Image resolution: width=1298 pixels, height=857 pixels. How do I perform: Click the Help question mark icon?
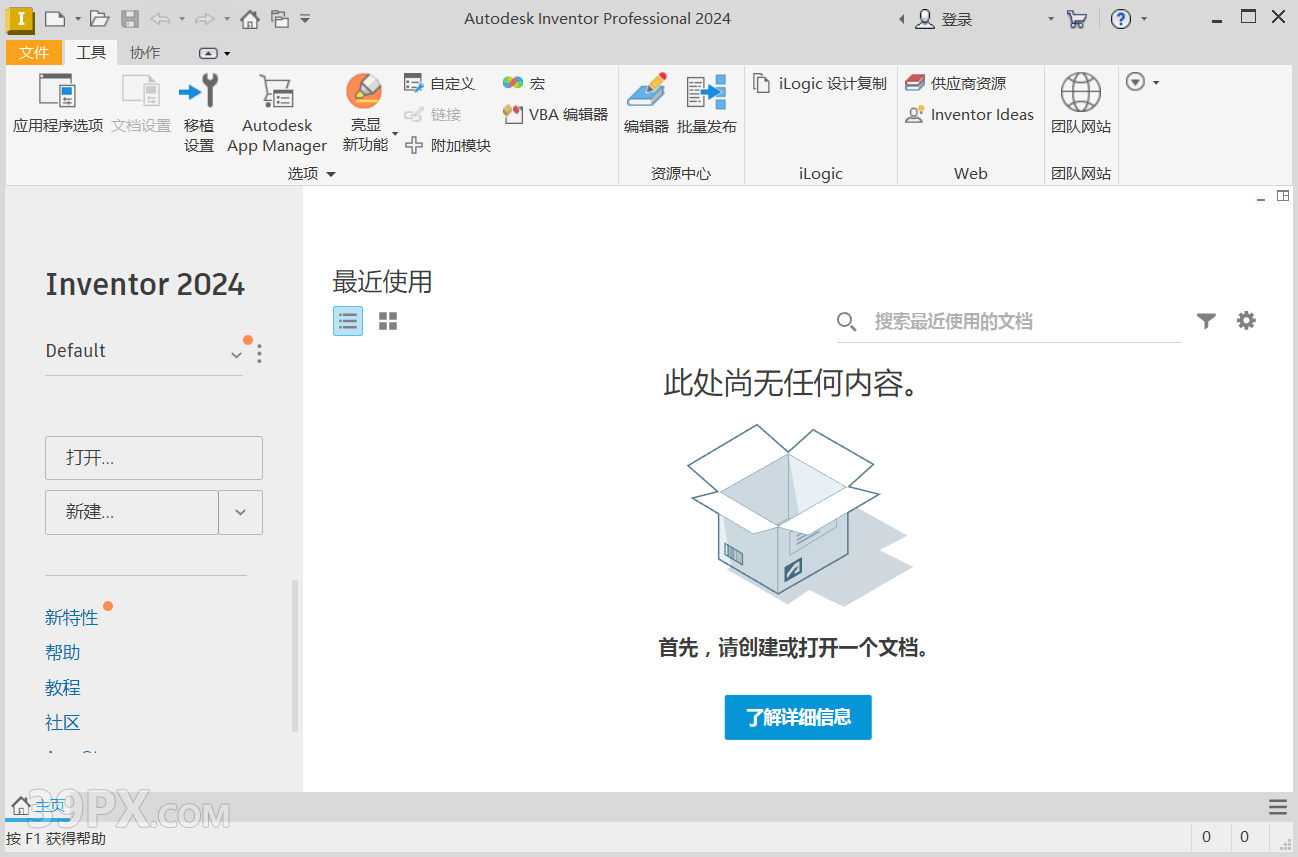coord(1121,18)
